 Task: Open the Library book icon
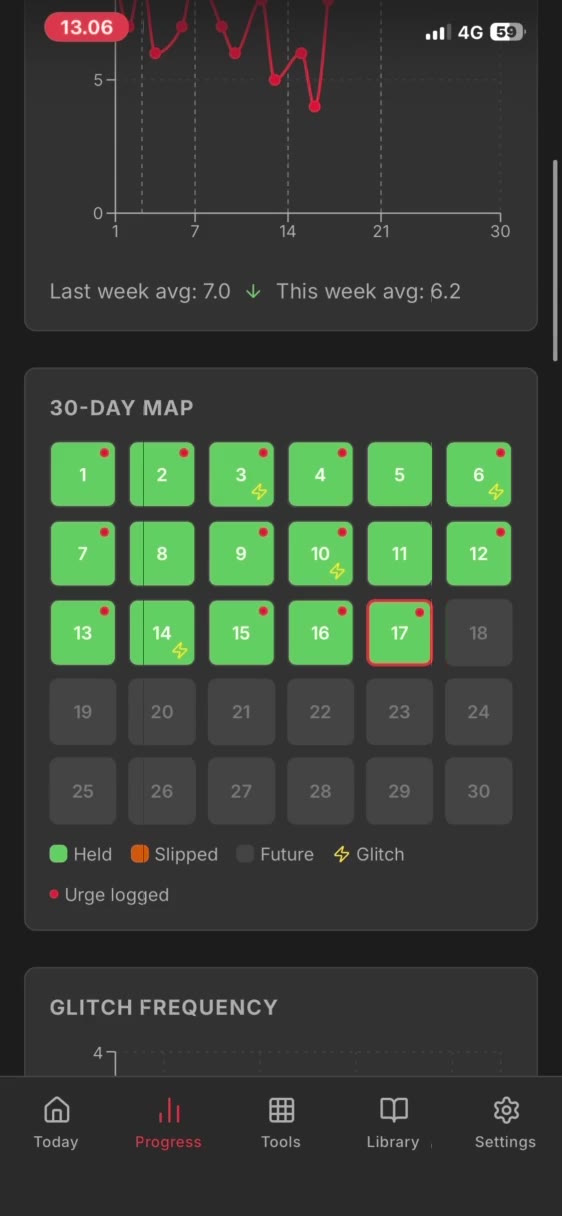click(394, 1110)
